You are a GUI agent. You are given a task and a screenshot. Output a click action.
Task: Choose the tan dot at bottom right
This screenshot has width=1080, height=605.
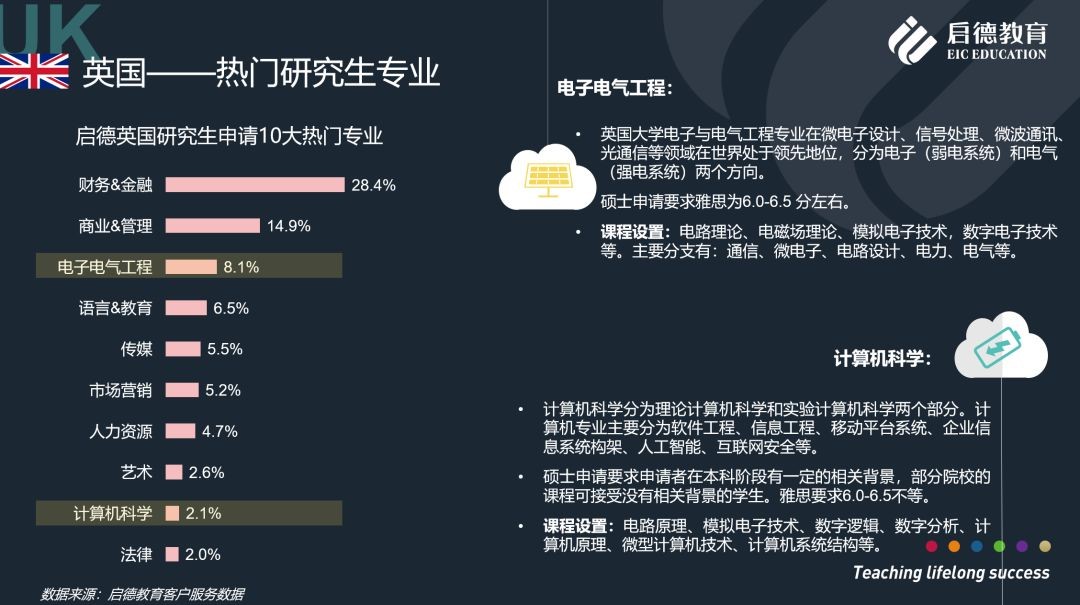tap(1045, 546)
